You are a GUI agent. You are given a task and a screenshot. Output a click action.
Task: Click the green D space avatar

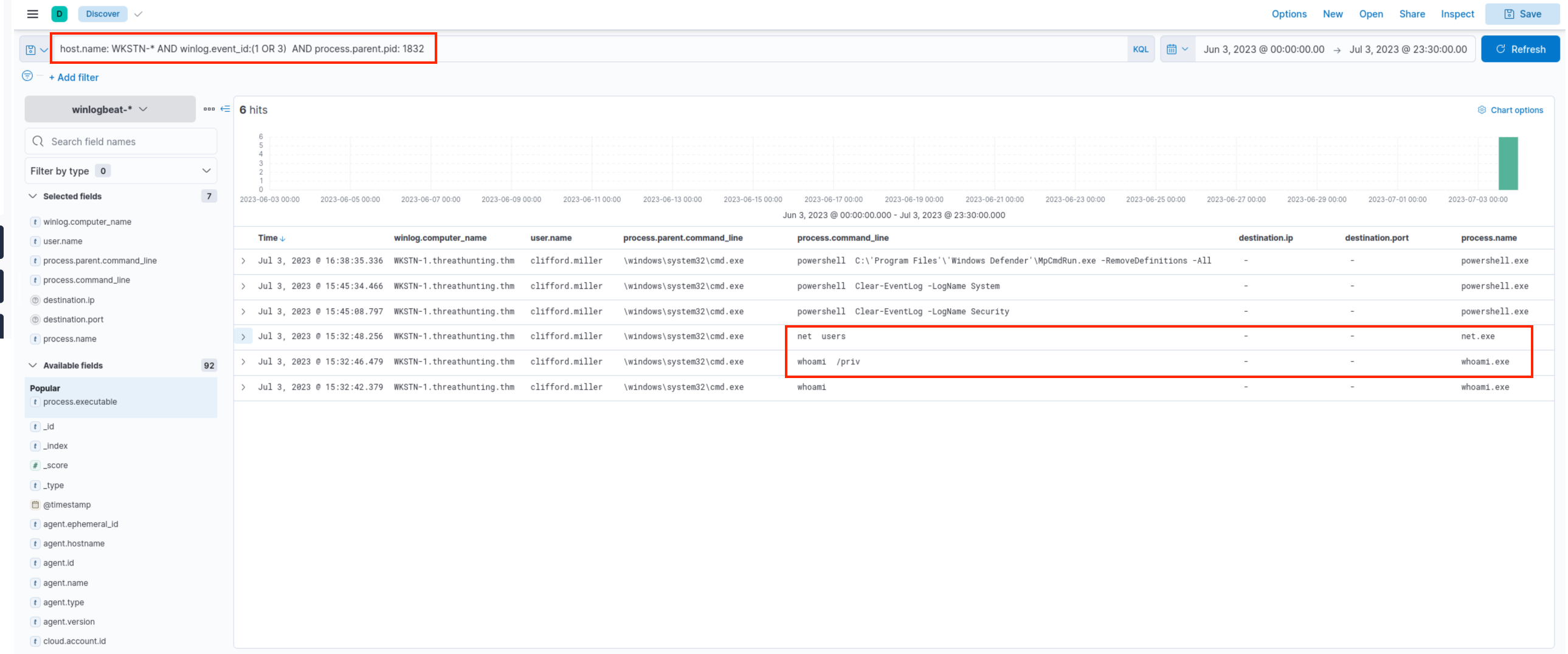point(59,14)
